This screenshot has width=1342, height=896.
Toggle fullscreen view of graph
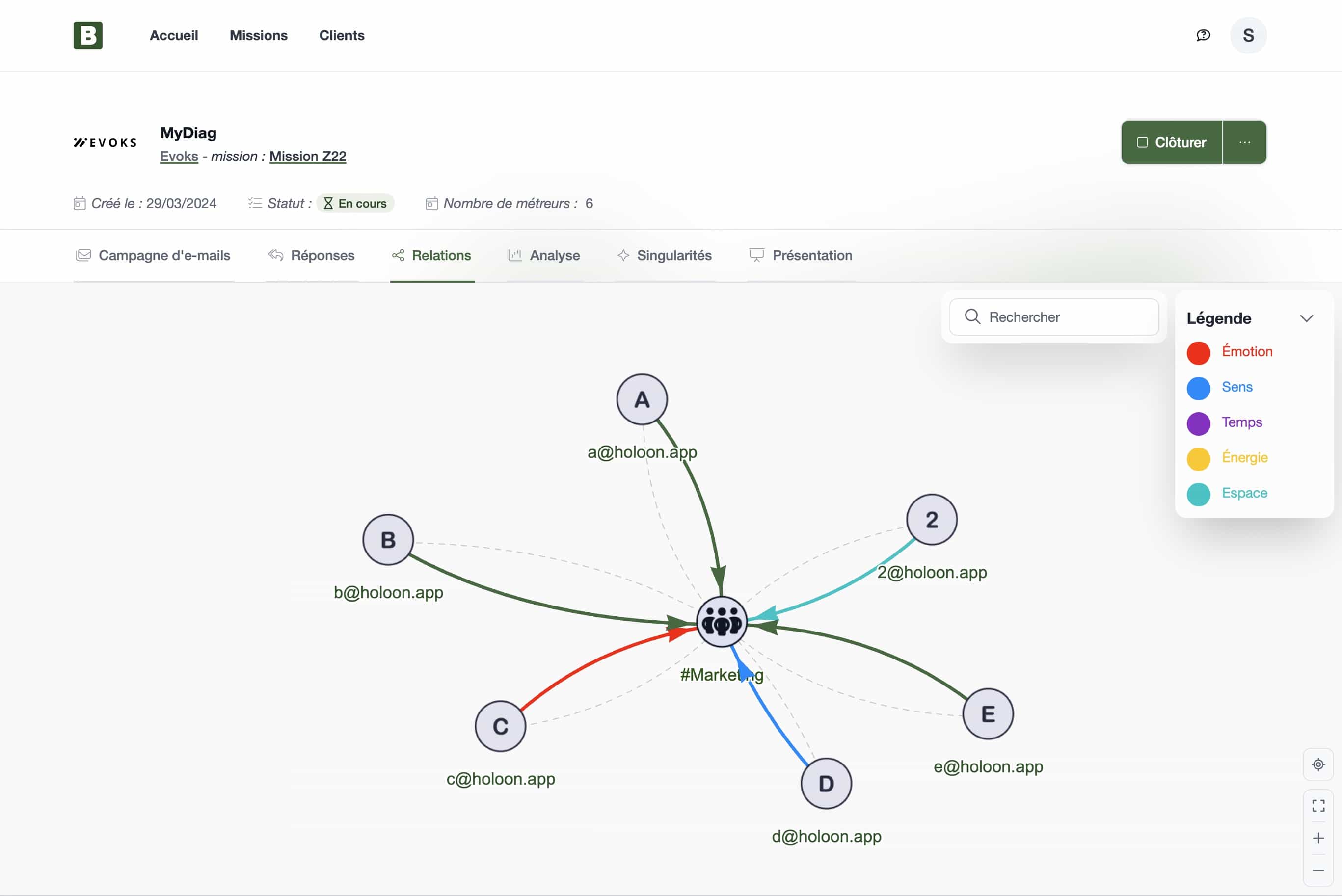click(1318, 806)
